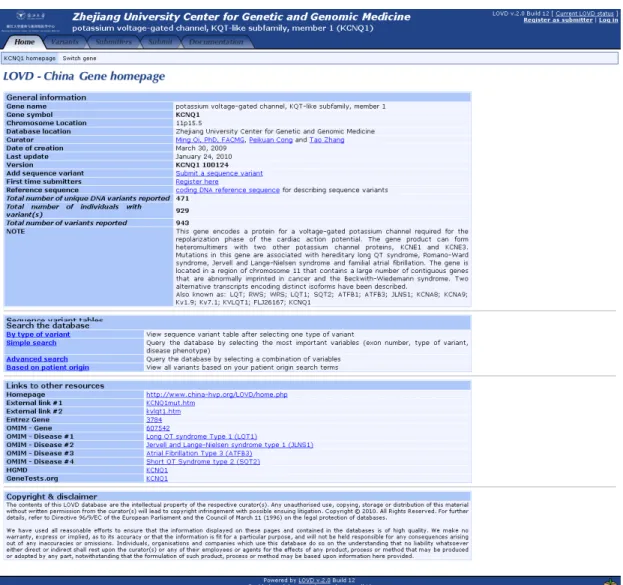The image size is (623, 585).
Task: Open Entrez Gene 3784 link
Action: click(x=154, y=420)
